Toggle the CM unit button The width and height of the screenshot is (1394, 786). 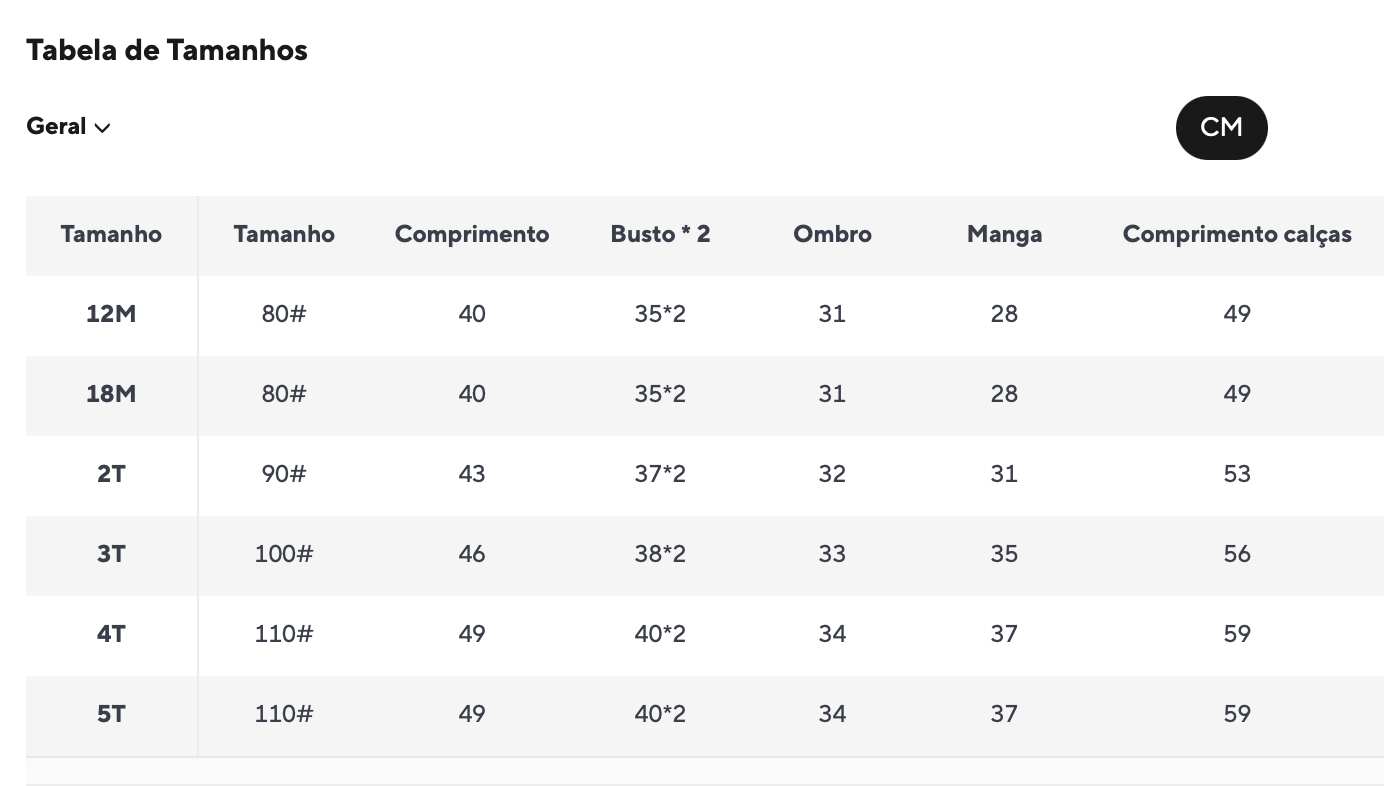[x=1221, y=128]
